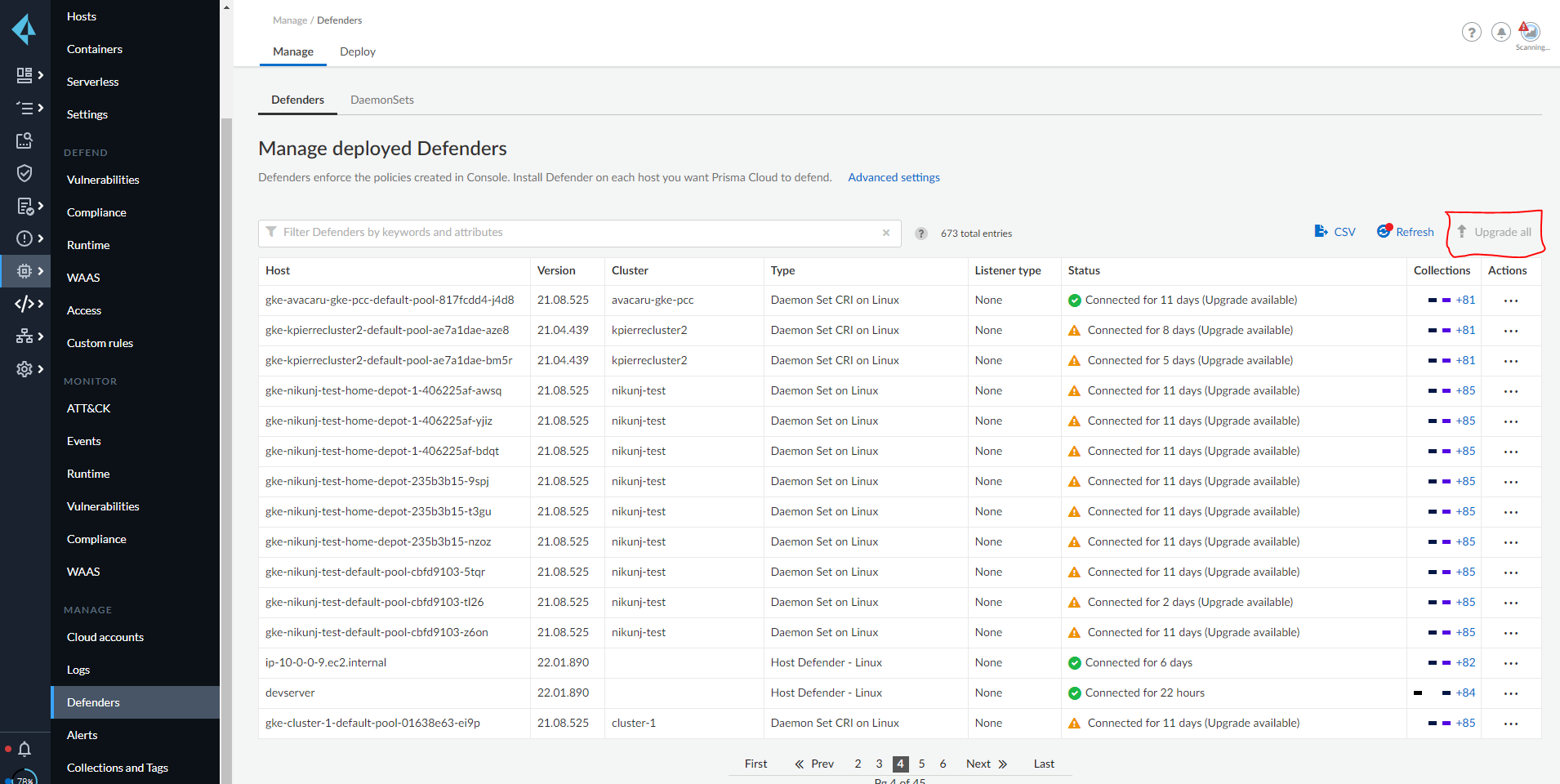Go to page 5 in pagination

pos(921,764)
